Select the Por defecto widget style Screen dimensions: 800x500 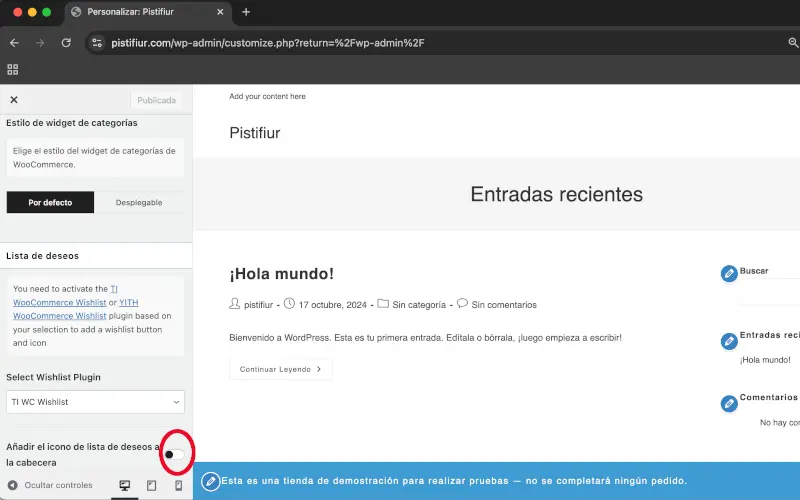pos(50,203)
